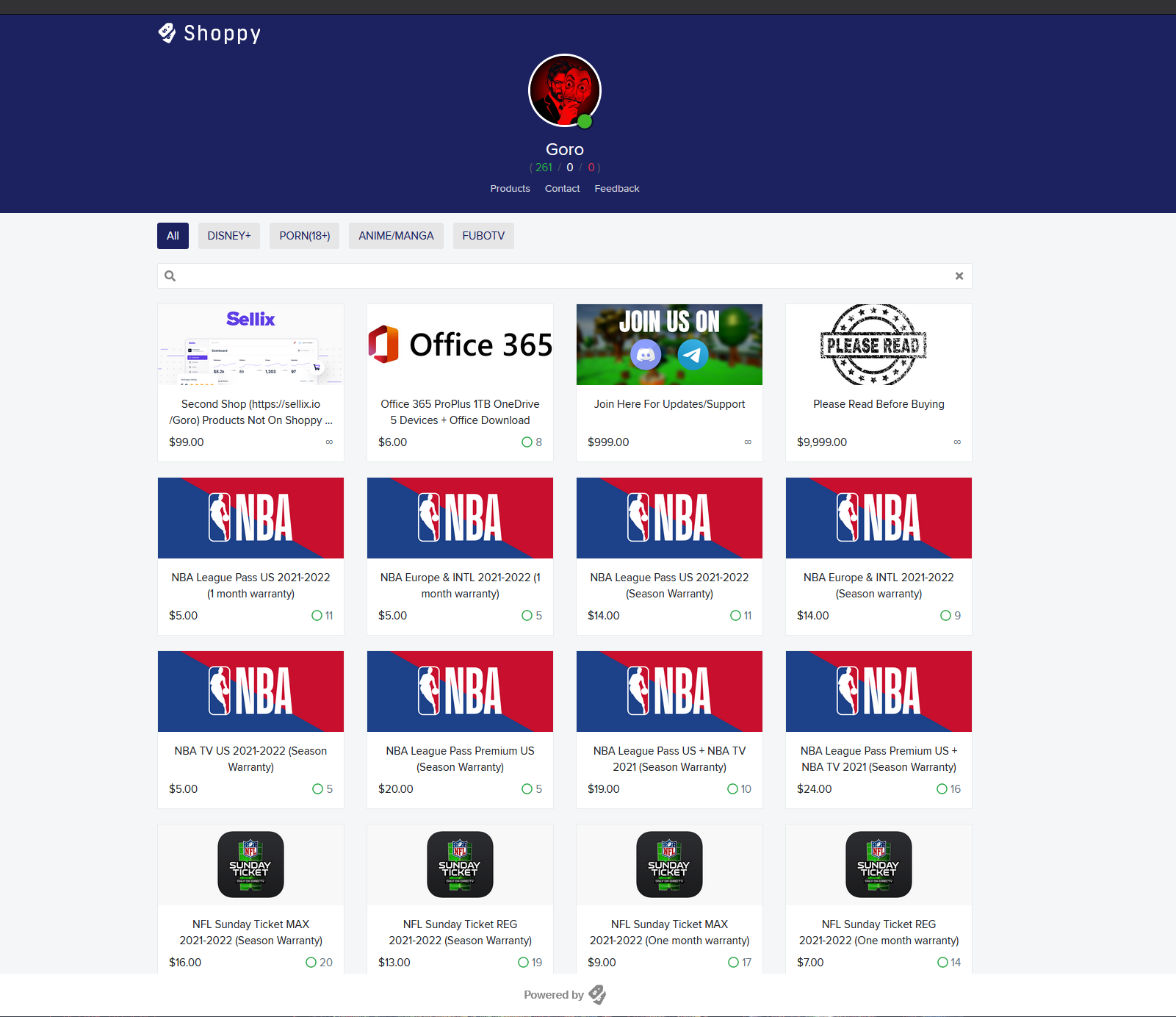1176x1017 pixels.
Task: Open NFL Sunday Ticket MAX Season Warranty icon
Action: pyautogui.click(x=250, y=864)
